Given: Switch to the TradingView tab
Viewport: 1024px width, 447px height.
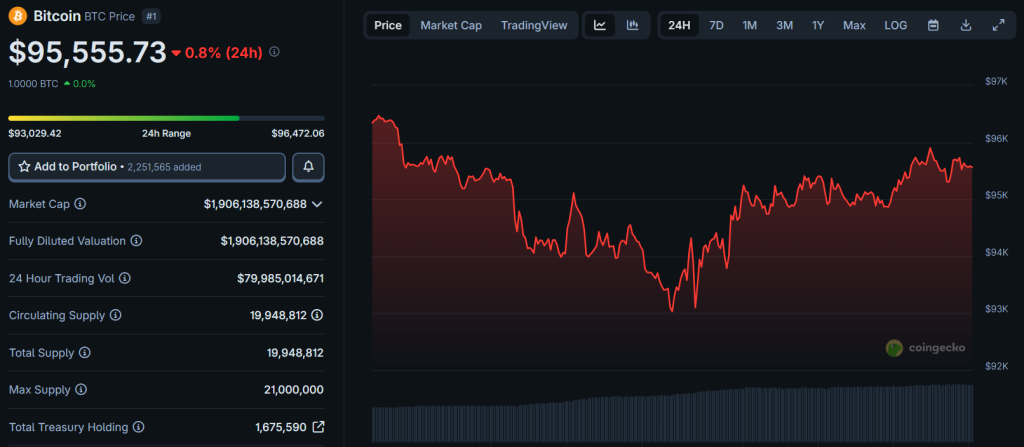Looking at the screenshot, I should tap(534, 25).
